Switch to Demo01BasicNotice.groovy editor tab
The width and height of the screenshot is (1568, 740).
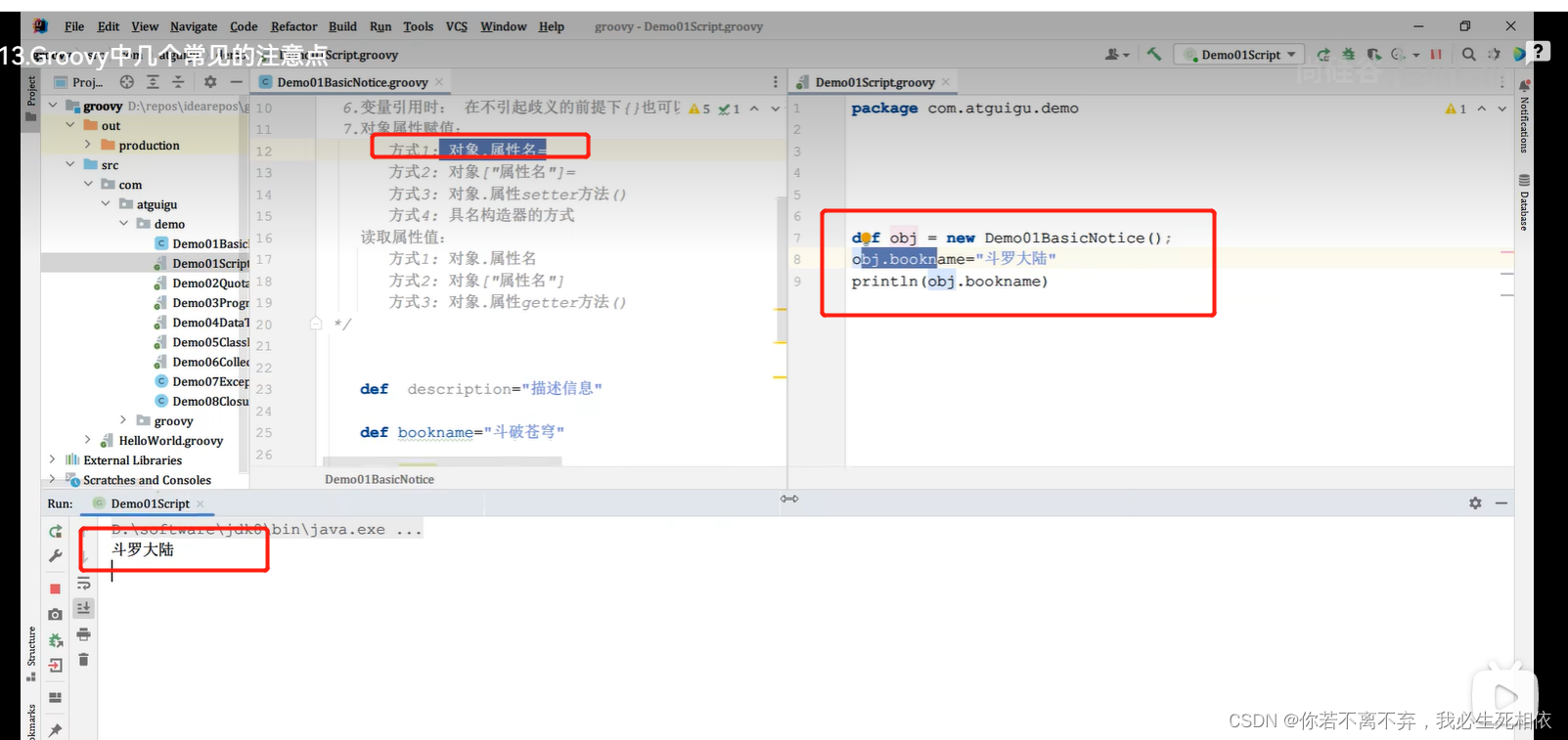click(x=351, y=82)
